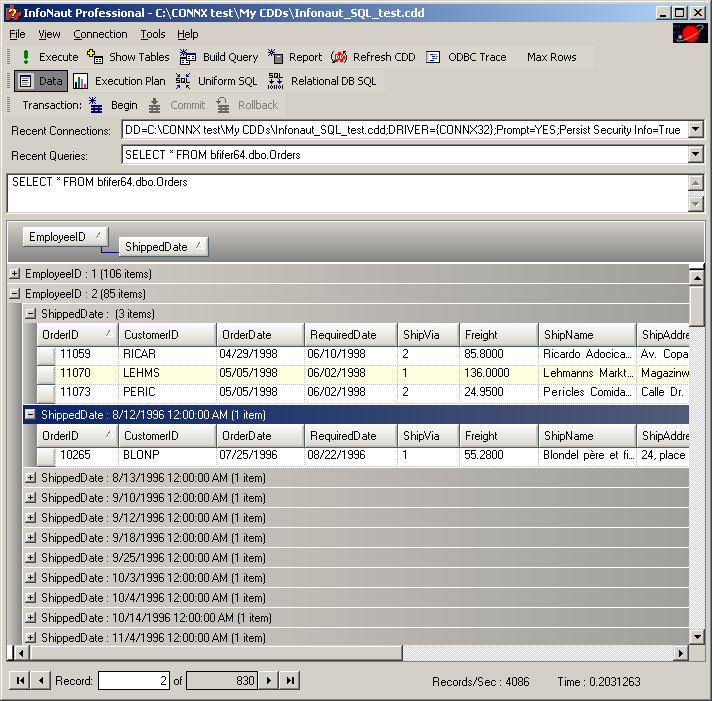Begin a new transaction
This screenshot has height=701, width=712.
pos(96,105)
